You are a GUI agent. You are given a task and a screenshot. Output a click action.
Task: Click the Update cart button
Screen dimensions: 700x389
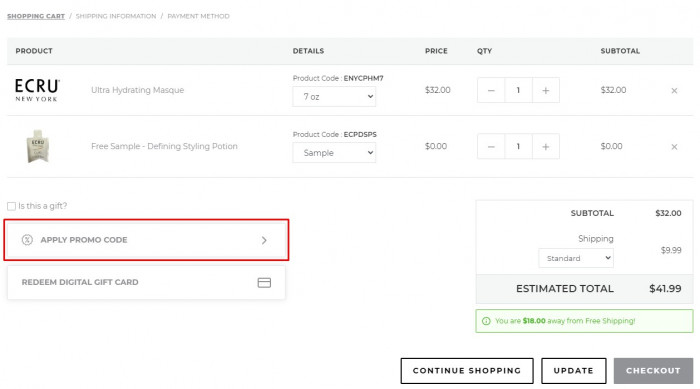(574, 371)
